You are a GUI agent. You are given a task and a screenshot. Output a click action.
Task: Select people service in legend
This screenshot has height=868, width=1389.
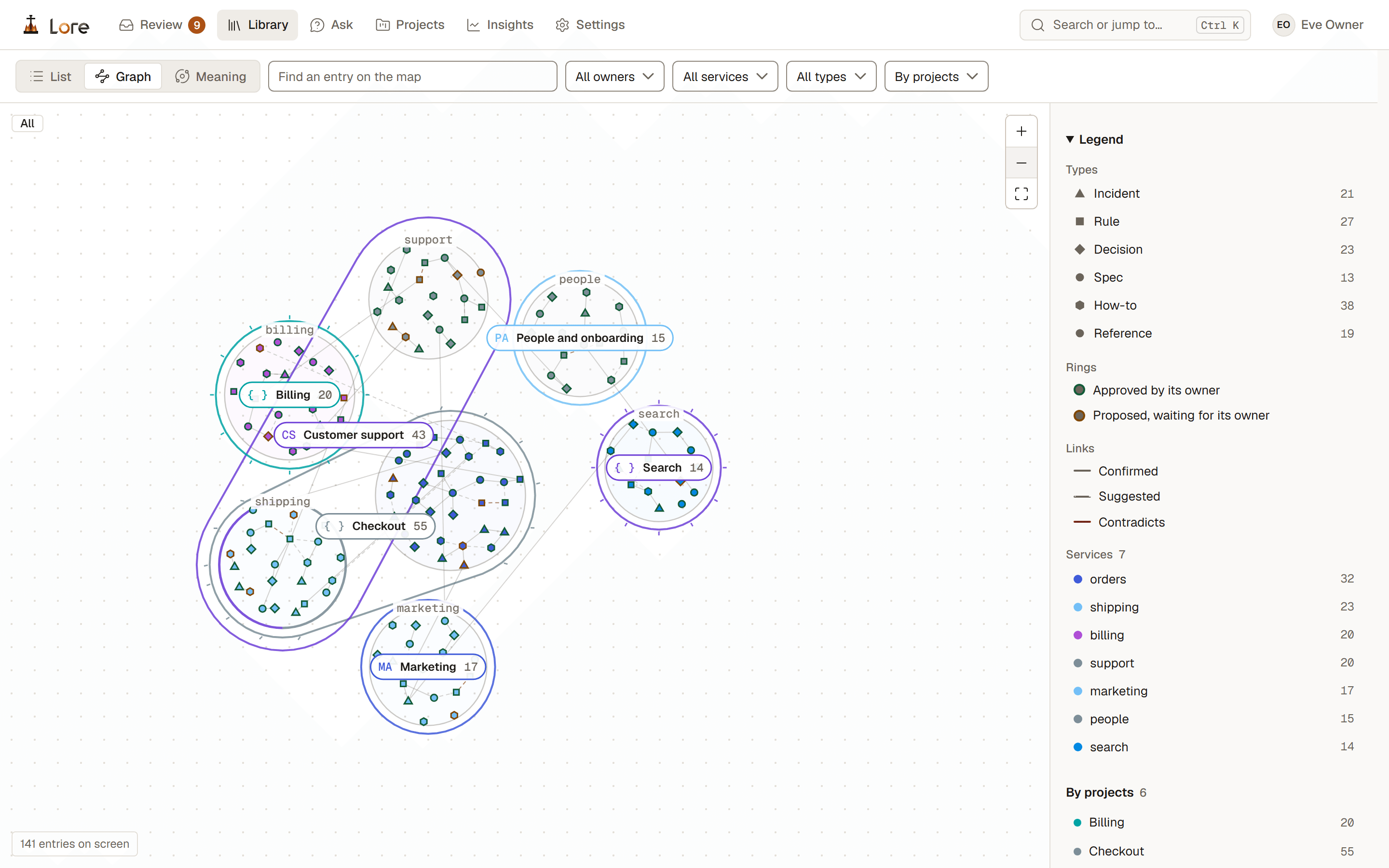[x=1213, y=719]
